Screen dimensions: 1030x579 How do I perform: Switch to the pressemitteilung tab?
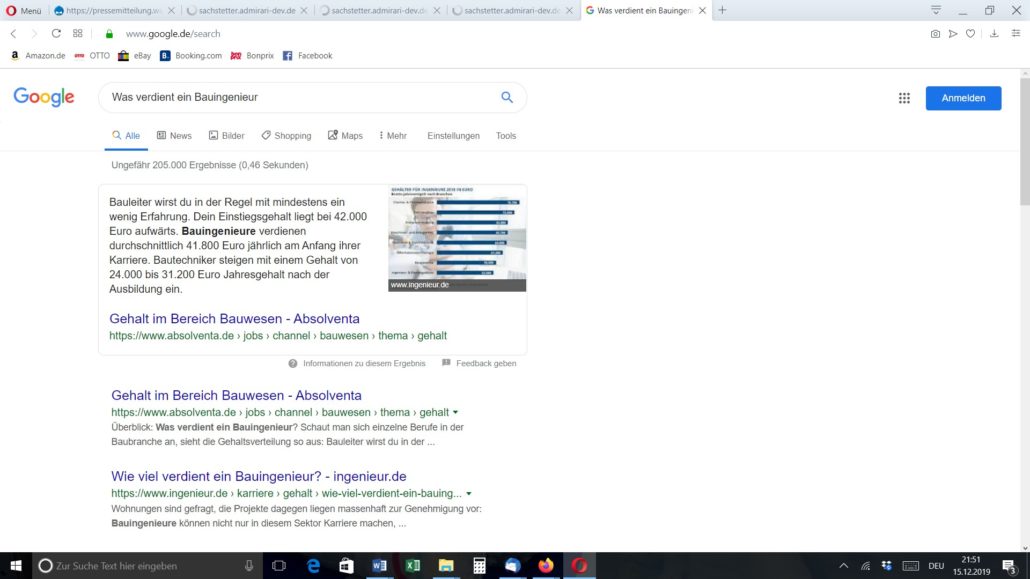pos(114,11)
